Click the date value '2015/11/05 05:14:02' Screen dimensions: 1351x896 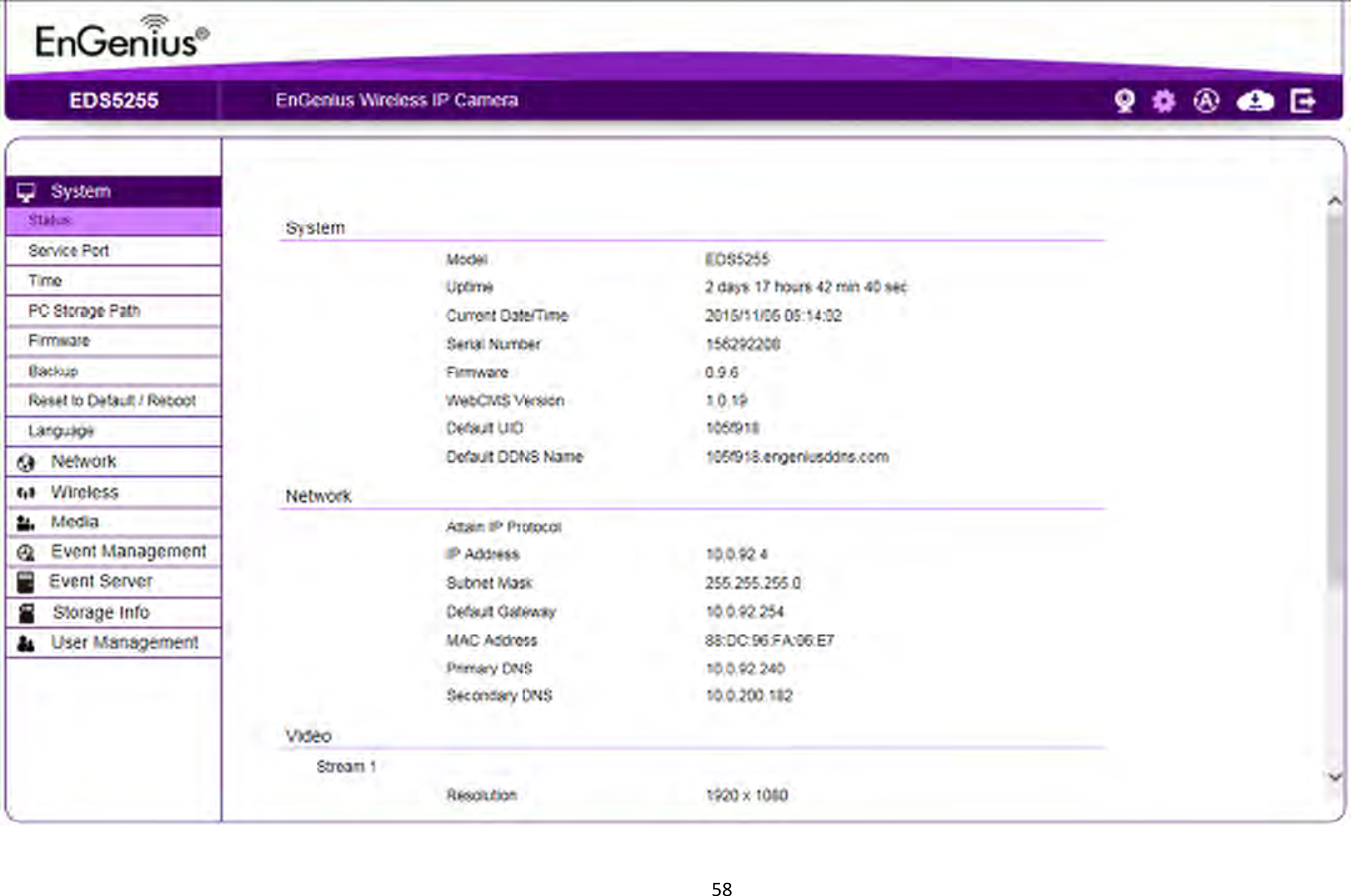coord(774,316)
